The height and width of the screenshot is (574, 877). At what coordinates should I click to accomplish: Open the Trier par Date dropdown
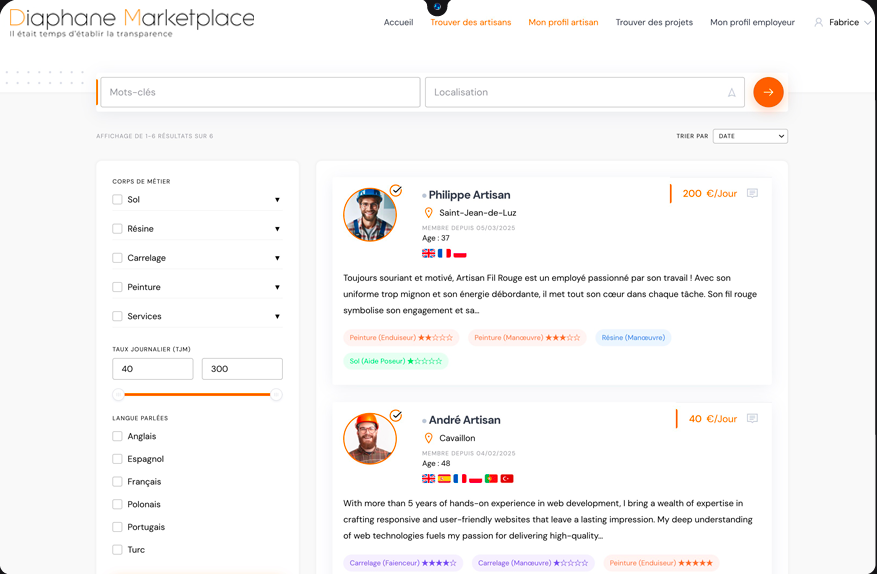750,136
